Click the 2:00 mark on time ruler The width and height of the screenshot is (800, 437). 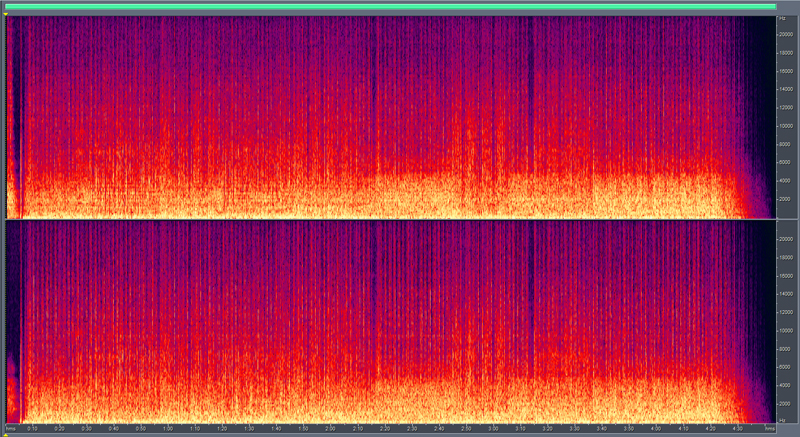pyautogui.click(x=330, y=429)
